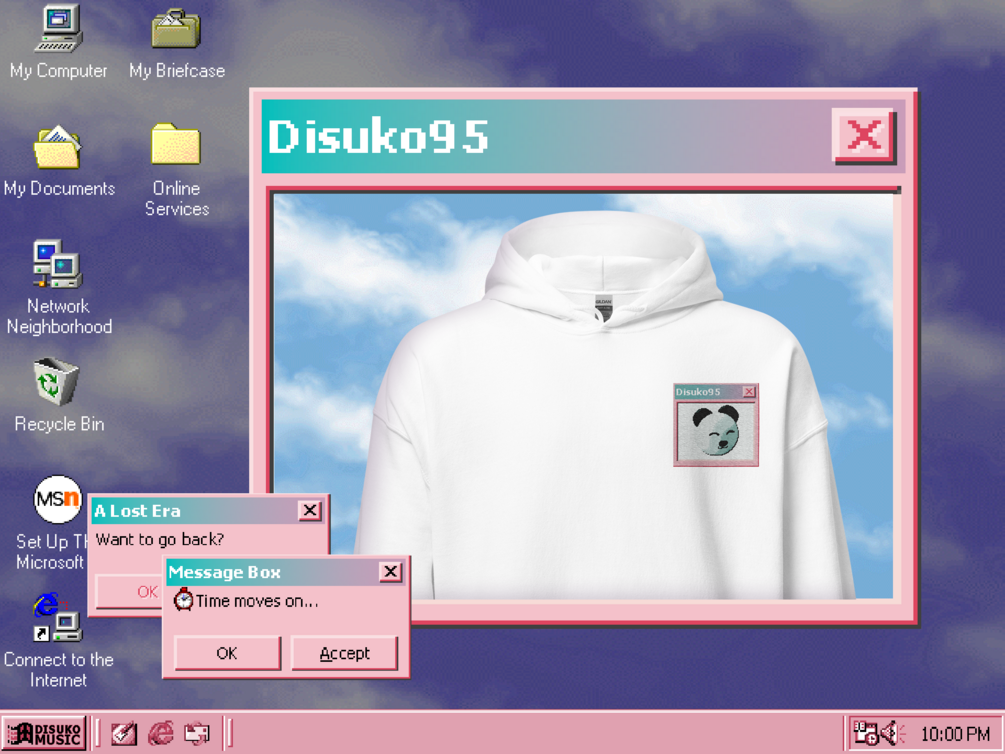Choose Accept in the Message Box
The height and width of the screenshot is (754, 1005).
(344, 653)
